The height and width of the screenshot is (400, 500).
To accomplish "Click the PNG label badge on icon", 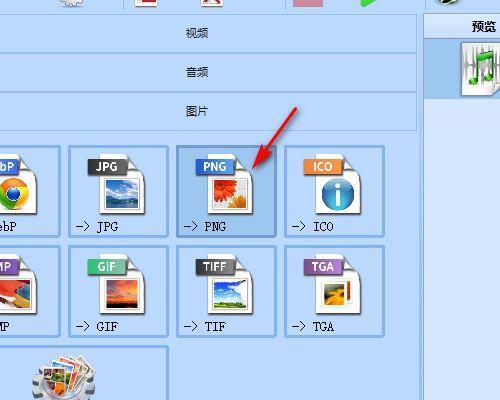I will (215, 166).
